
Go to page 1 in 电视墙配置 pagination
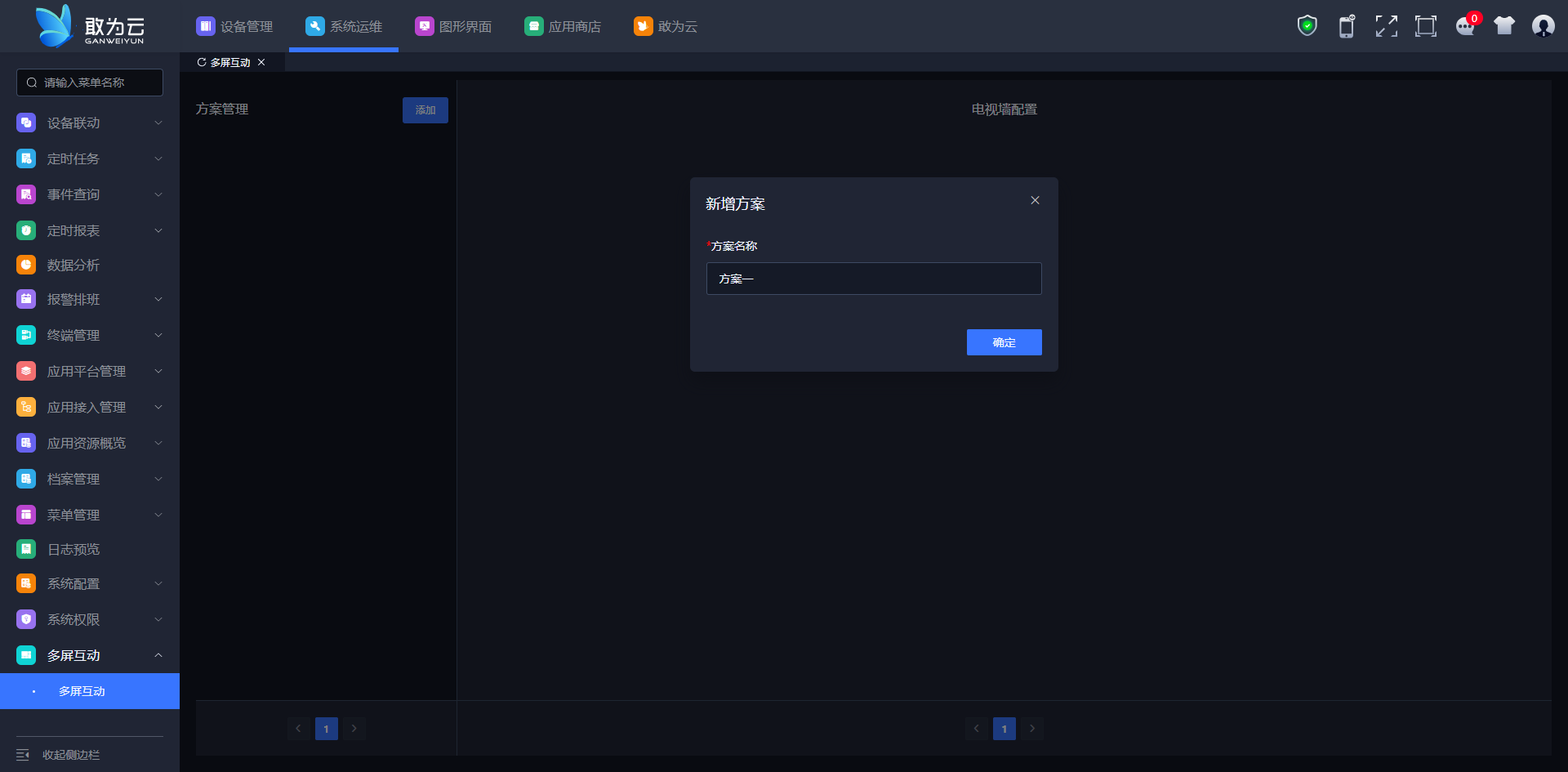click(1004, 729)
